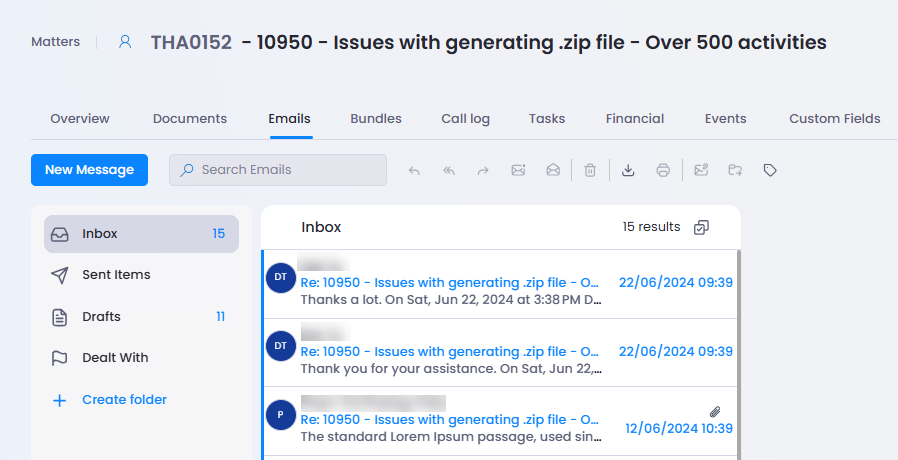Click the Delete trash icon

pyautogui.click(x=590, y=170)
